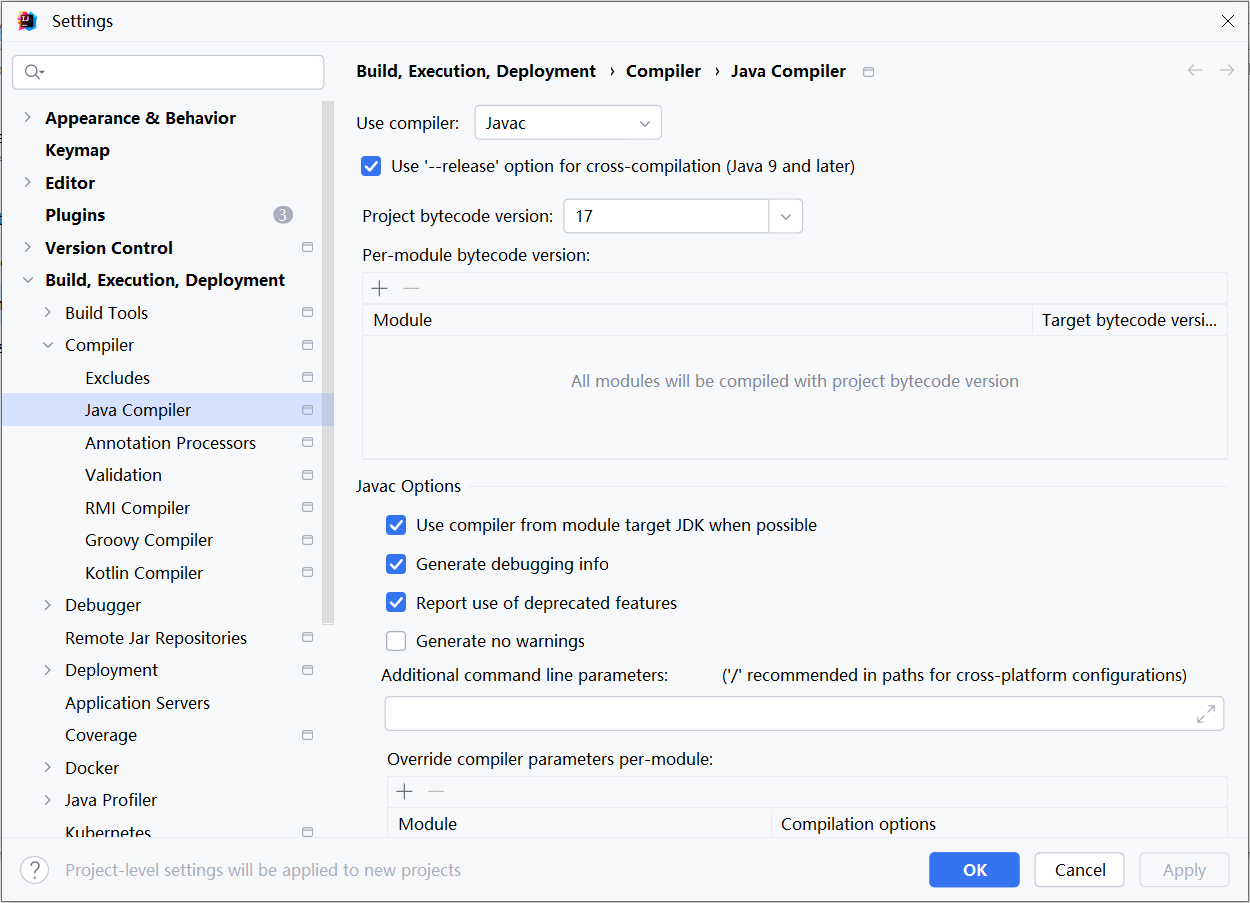Click the icon next to Java Compiler breadcrumb

point(867,71)
